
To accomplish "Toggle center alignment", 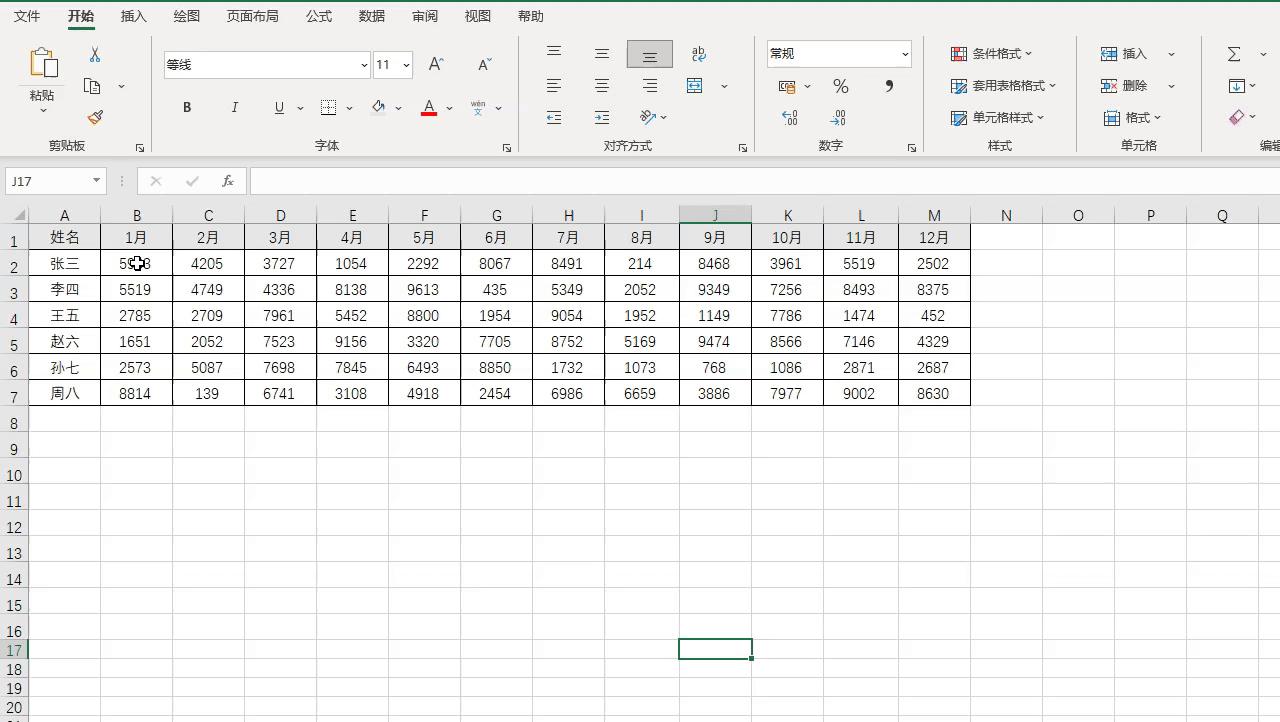I will coord(601,85).
